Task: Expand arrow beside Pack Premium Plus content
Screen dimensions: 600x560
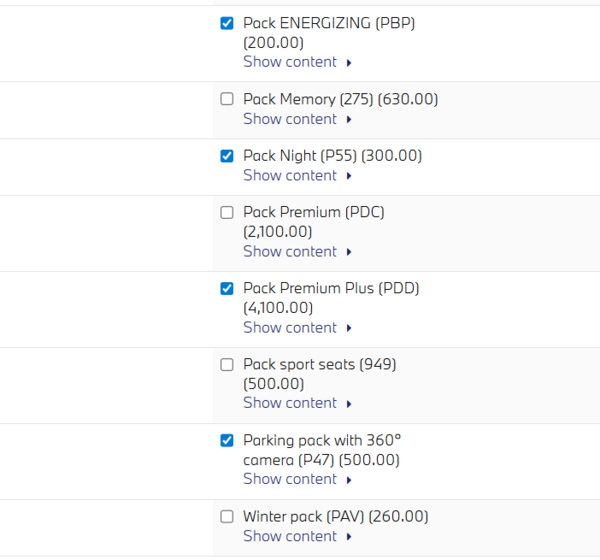Action: pyautogui.click(x=349, y=328)
